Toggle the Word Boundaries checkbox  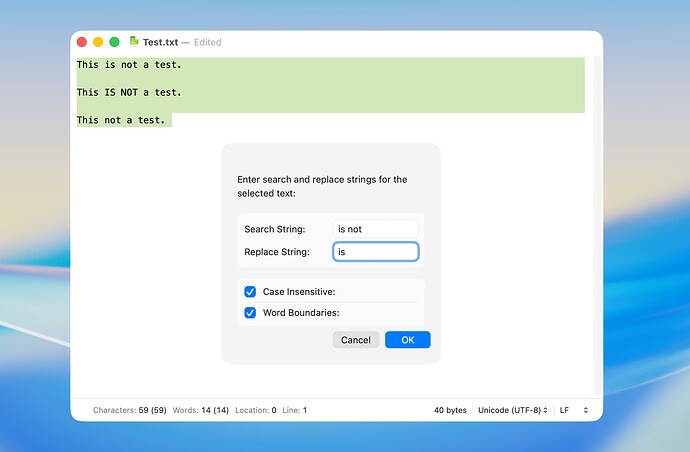point(250,312)
